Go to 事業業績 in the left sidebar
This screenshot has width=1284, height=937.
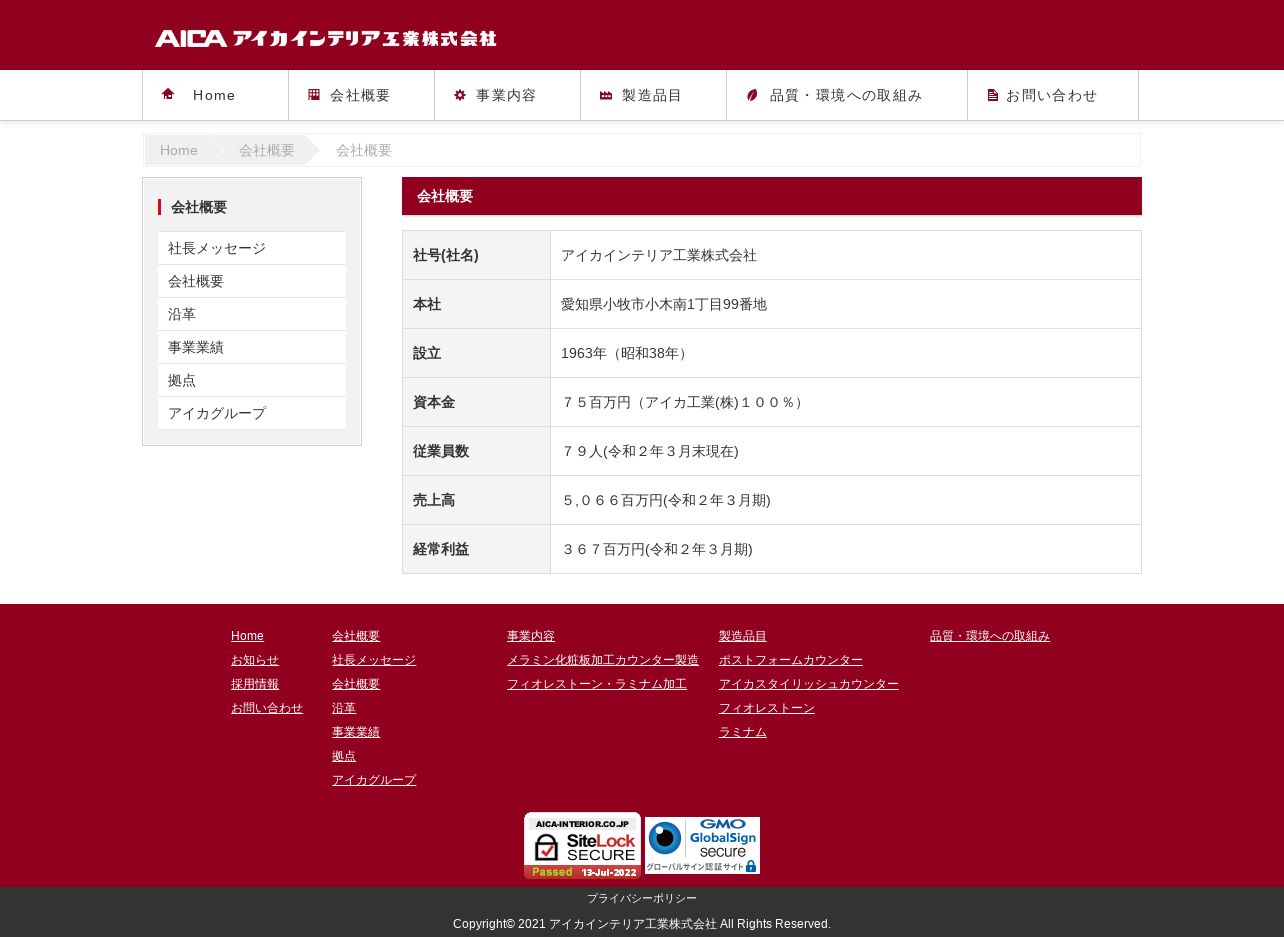(x=252, y=347)
